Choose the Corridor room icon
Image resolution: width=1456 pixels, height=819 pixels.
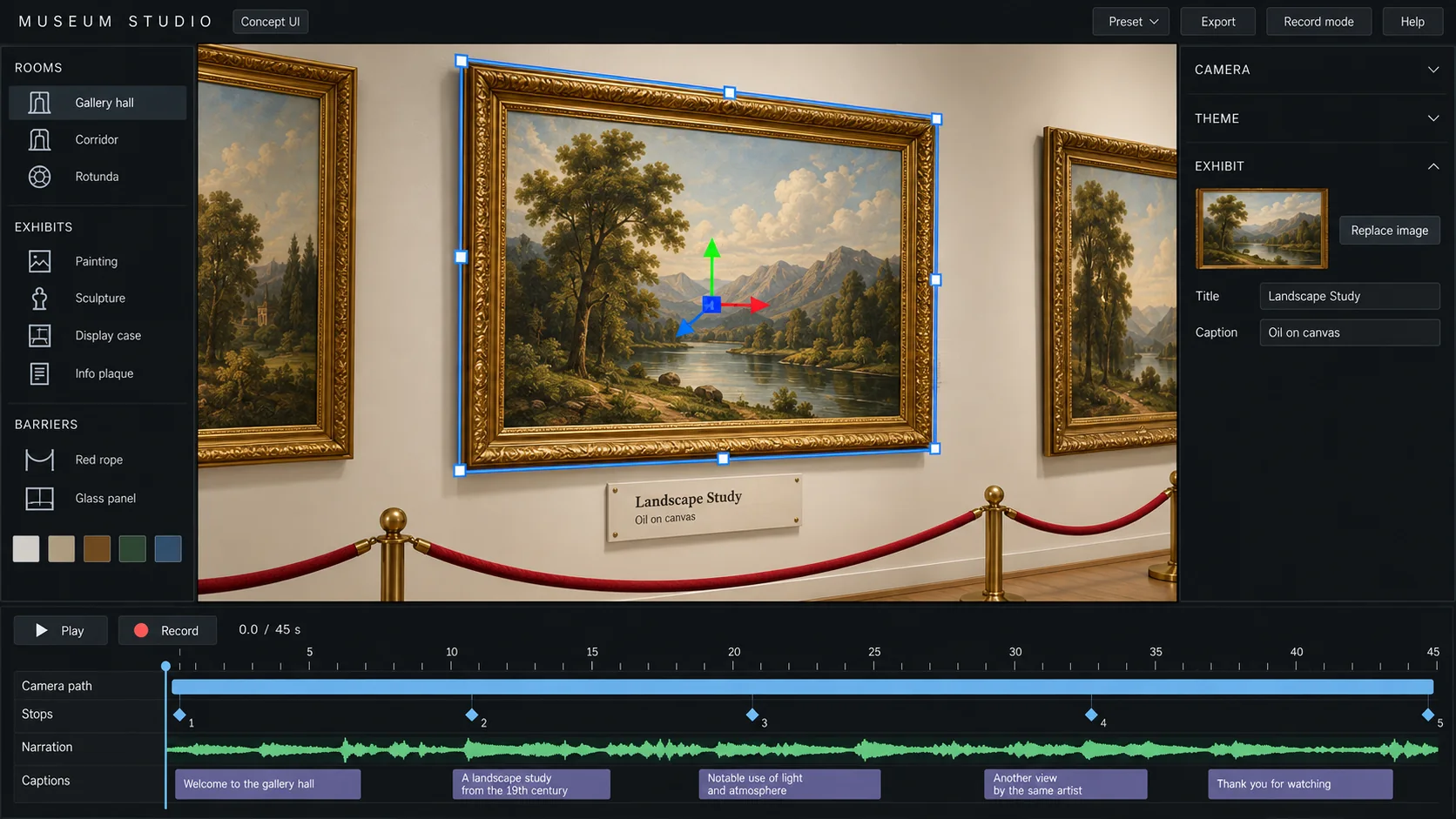point(39,139)
